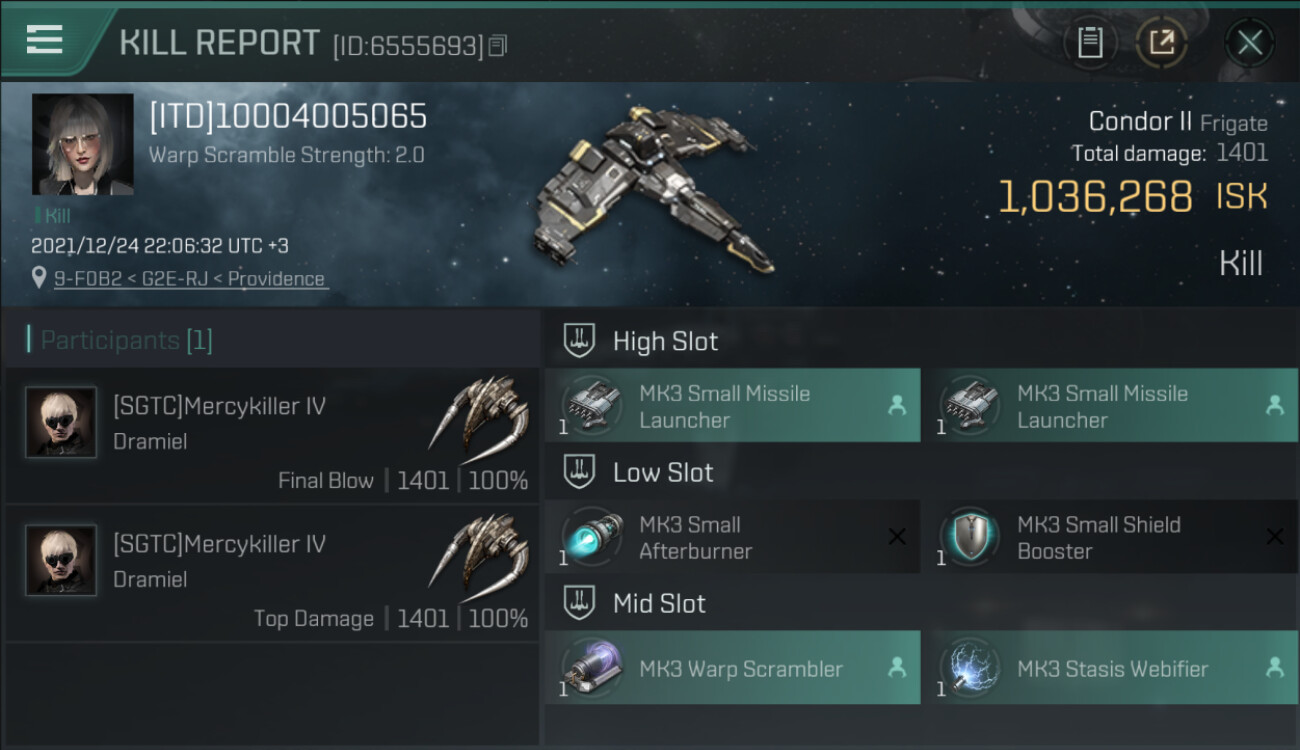Select second MK3 Small Missile Launcher
Screen dimensions: 1300x750
[x=1110, y=406]
